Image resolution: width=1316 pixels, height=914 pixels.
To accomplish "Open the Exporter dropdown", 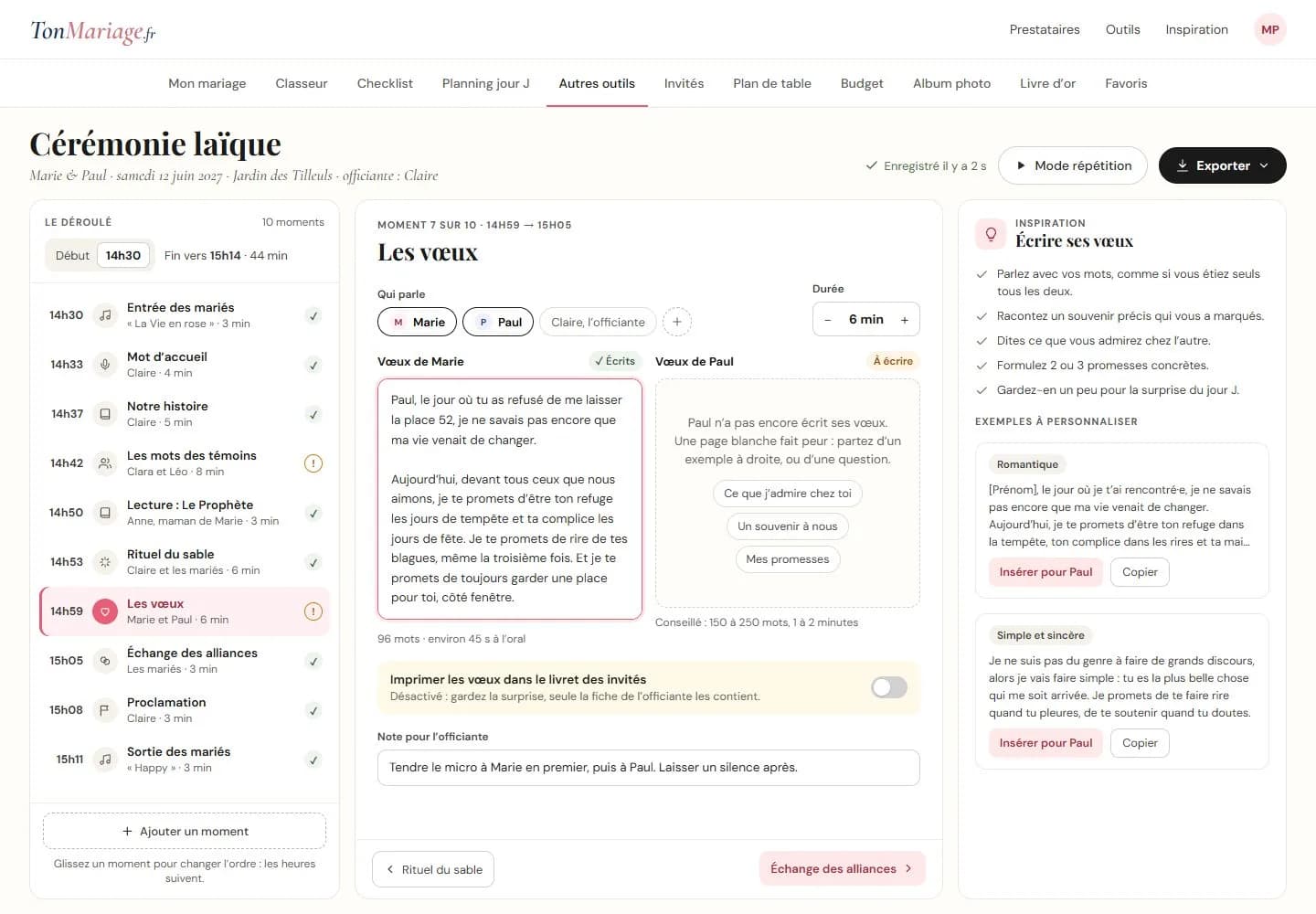I will [1223, 165].
